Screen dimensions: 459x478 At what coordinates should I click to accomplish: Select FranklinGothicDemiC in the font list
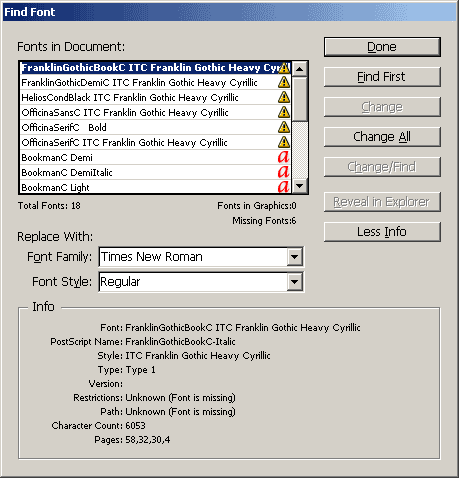click(x=155, y=82)
